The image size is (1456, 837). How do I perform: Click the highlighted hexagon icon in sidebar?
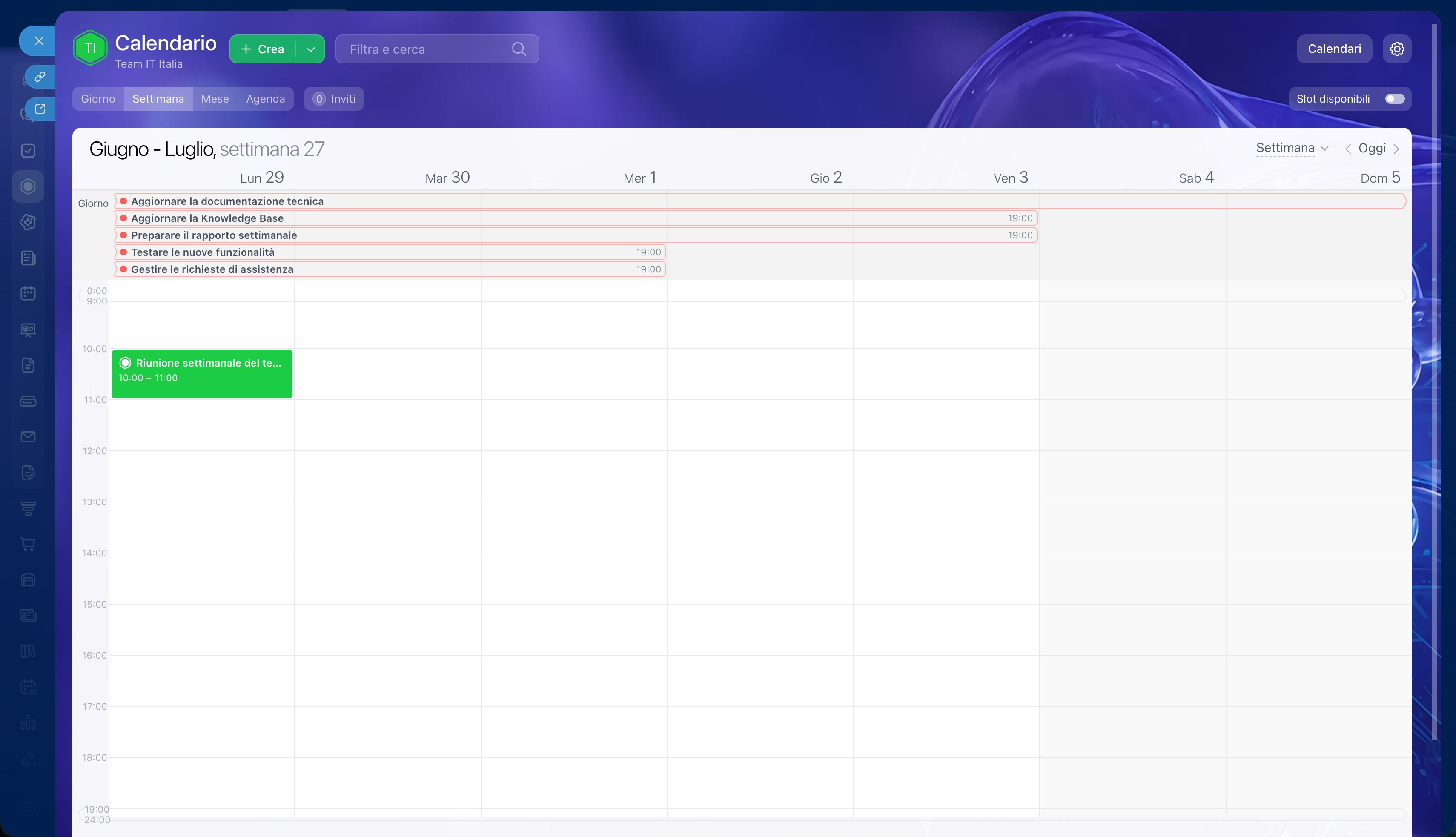[x=28, y=186]
